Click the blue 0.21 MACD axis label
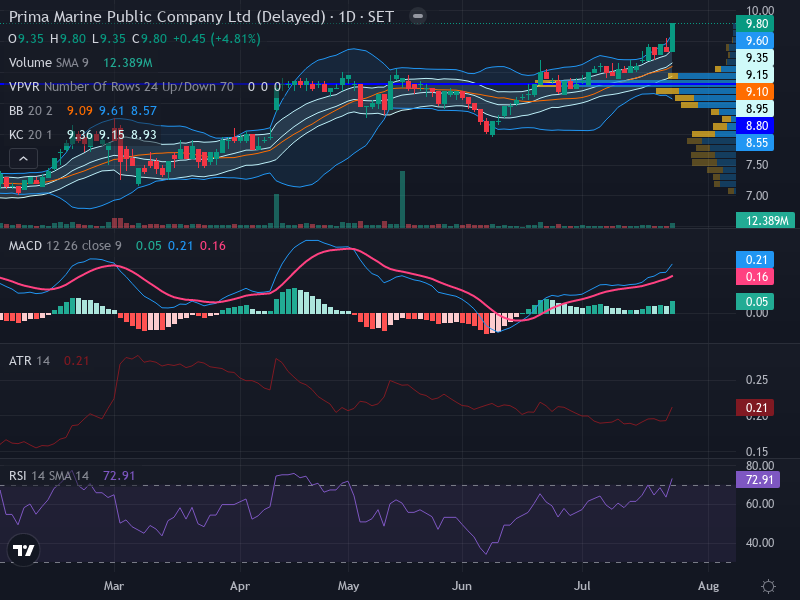 point(755,259)
